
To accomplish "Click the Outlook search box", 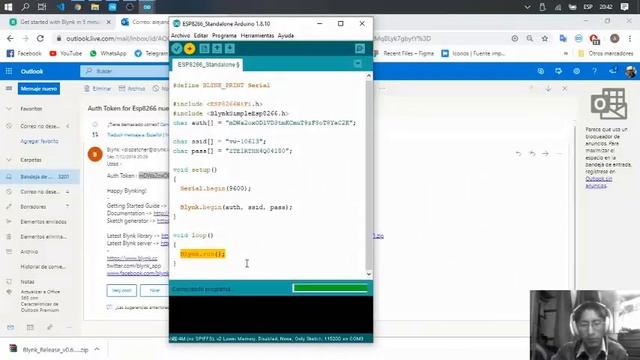I will [124, 71].
